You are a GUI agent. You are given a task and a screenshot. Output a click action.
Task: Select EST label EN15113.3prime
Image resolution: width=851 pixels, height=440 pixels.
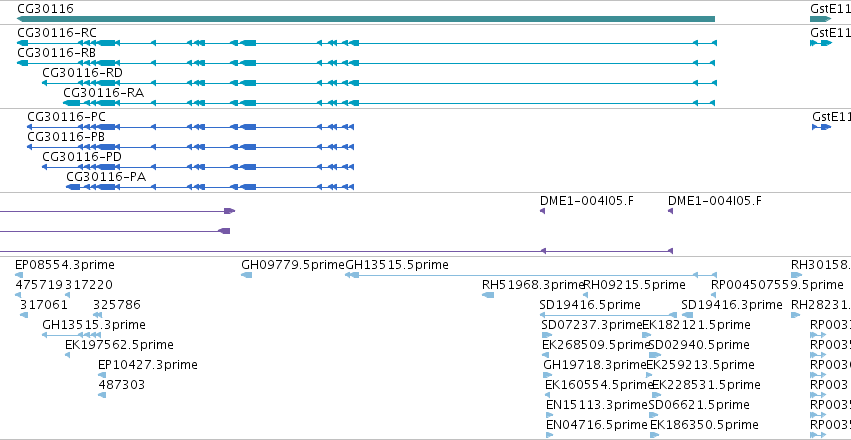[597, 405]
